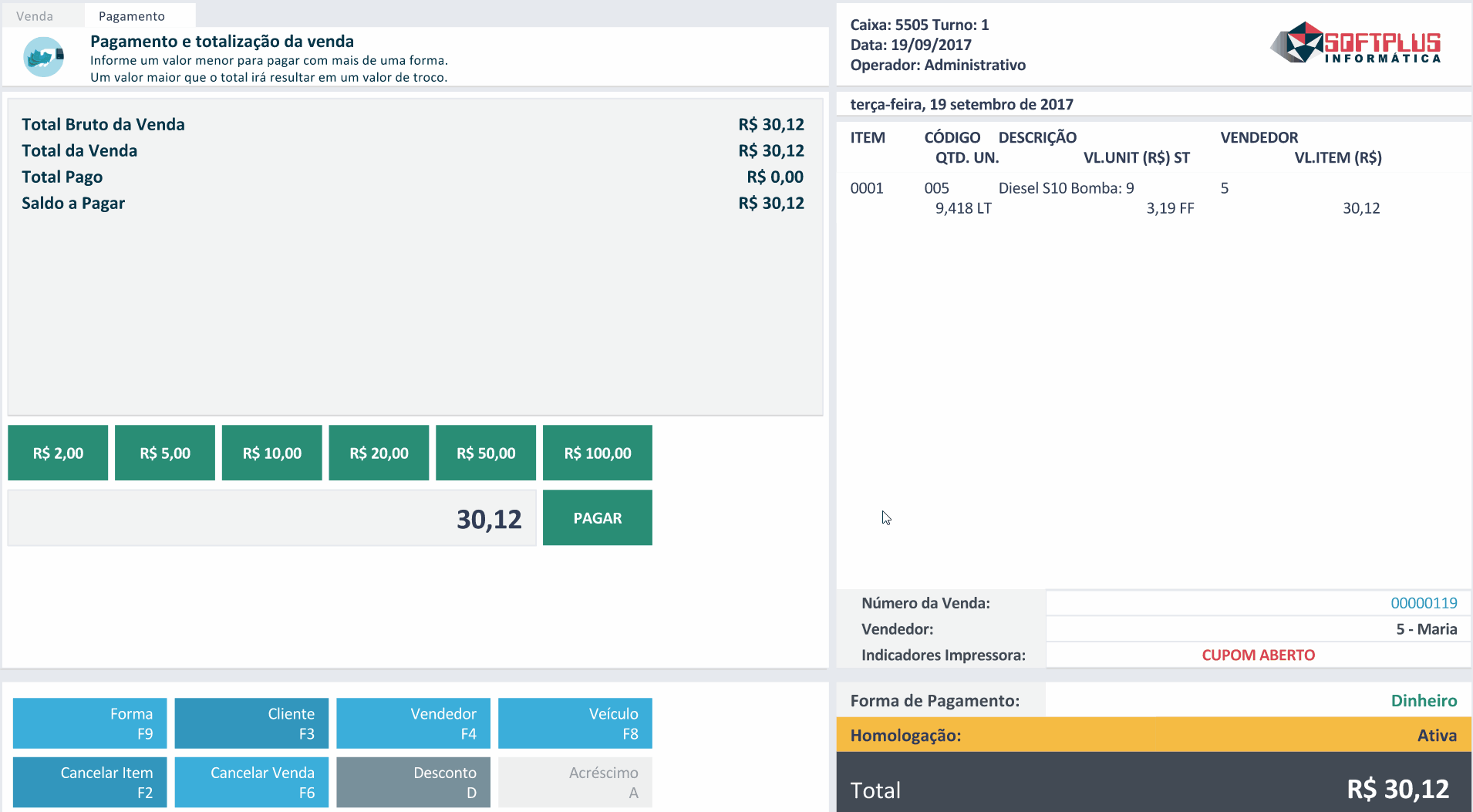Click the quantity 9,418 LT
This screenshot has height=812, width=1473.
963,208
